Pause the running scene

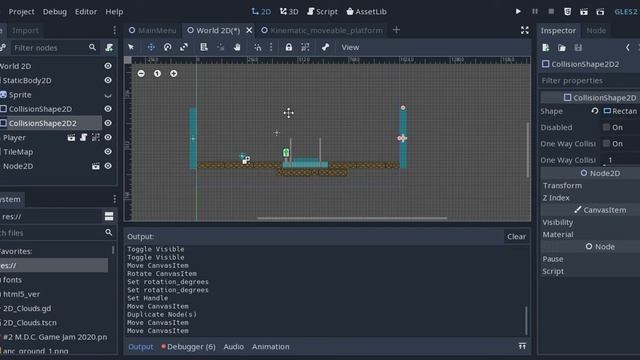pyautogui.click(x=535, y=11)
